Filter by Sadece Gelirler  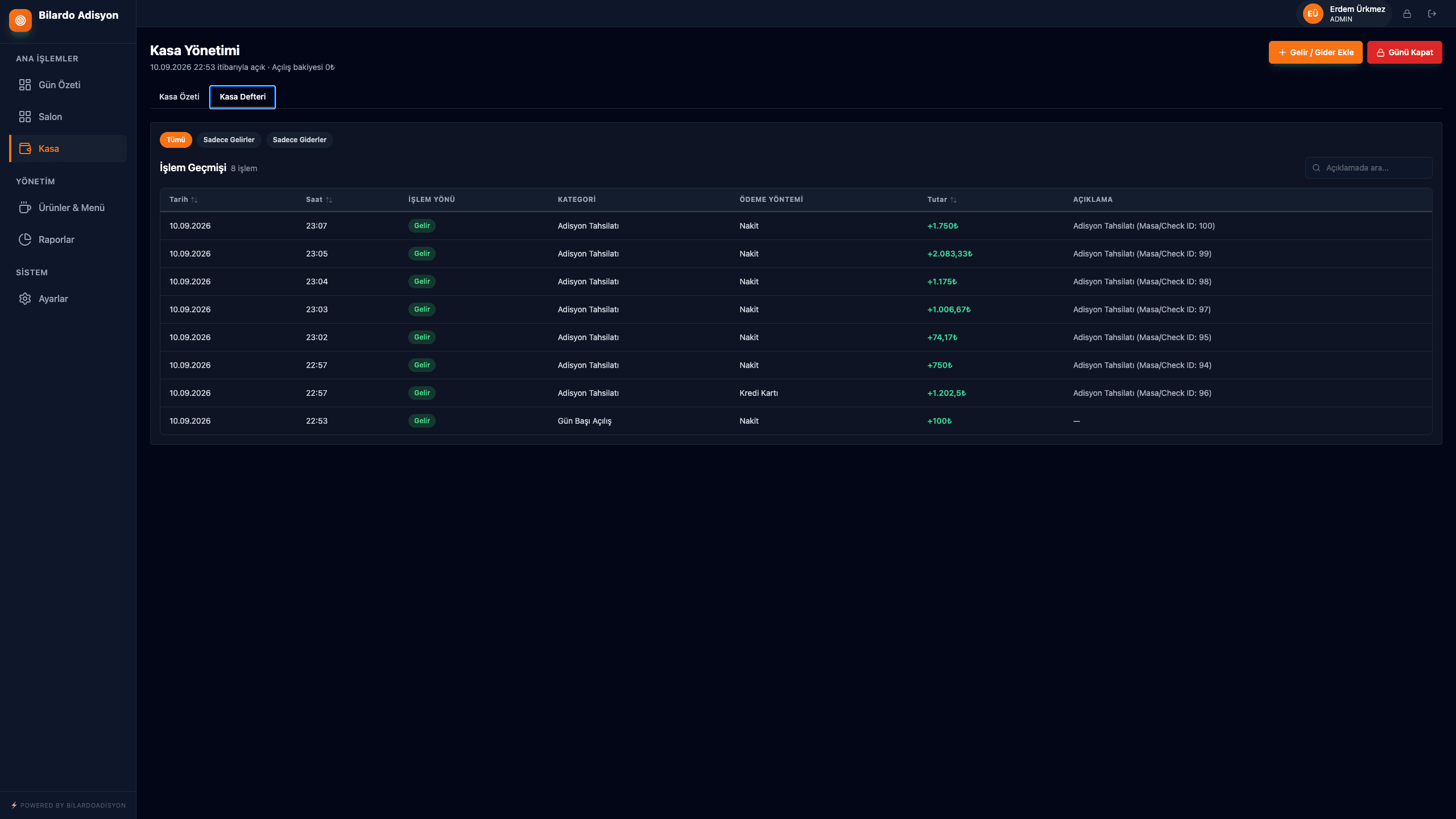point(229,140)
